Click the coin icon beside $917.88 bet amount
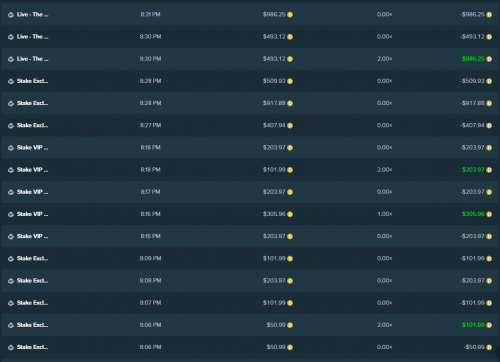 click(x=290, y=103)
